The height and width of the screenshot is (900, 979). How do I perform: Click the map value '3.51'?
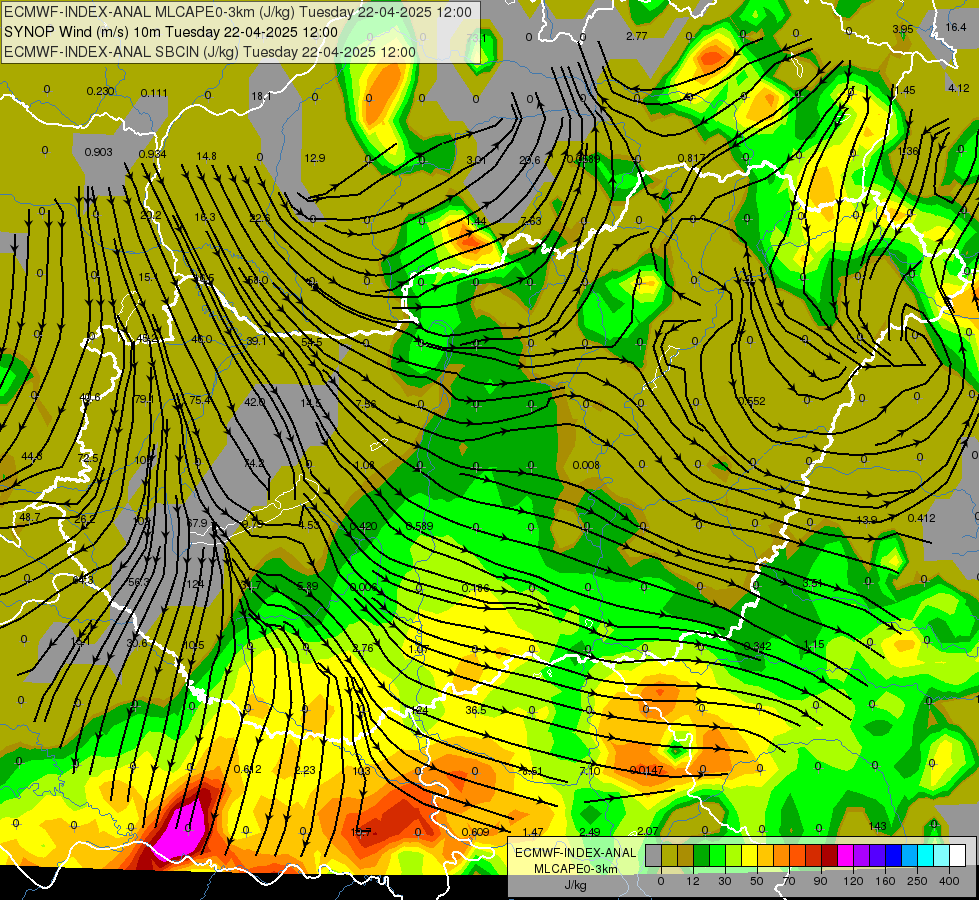point(812,583)
